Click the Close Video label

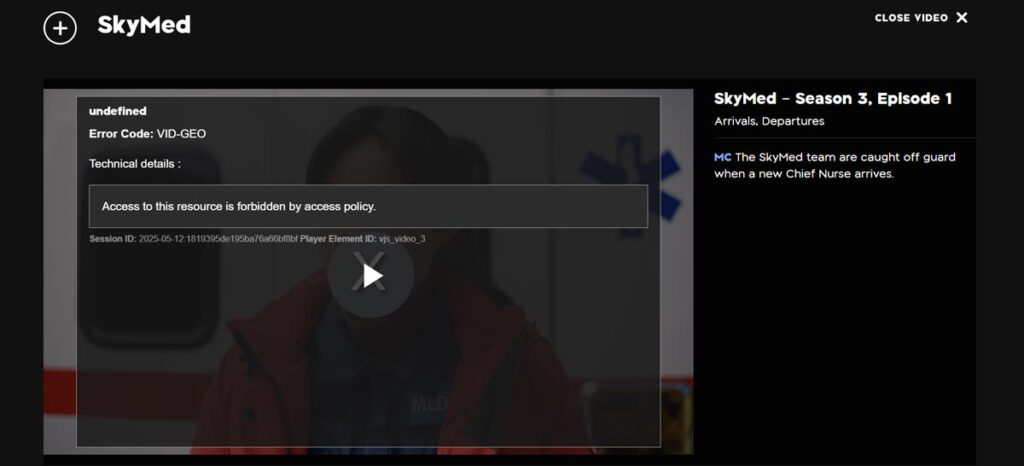pyautogui.click(x=911, y=18)
